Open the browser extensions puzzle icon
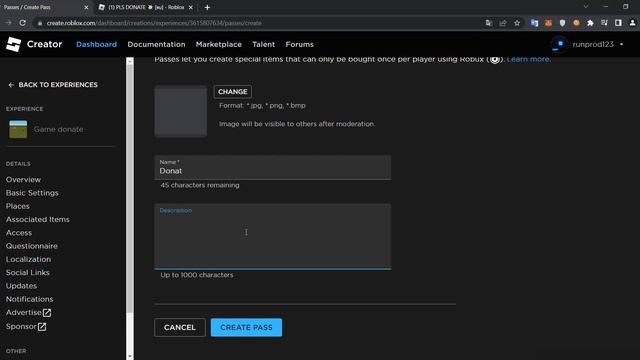This screenshot has width=640, height=360. pyautogui.click(x=590, y=23)
